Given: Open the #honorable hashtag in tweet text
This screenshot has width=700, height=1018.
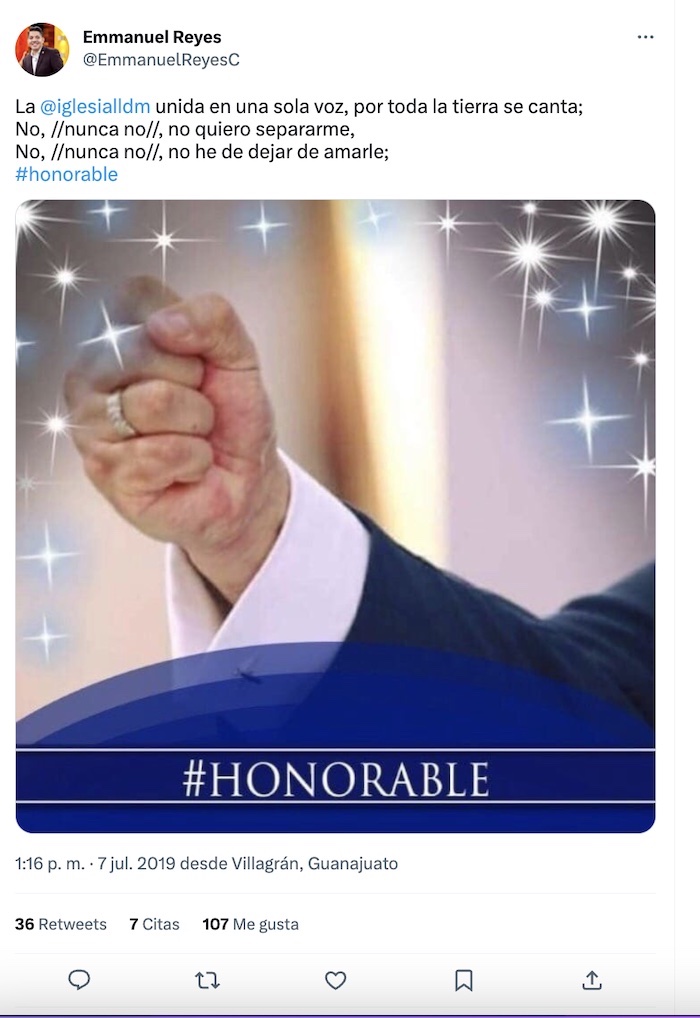Looking at the screenshot, I should click(x=67, y=174).
